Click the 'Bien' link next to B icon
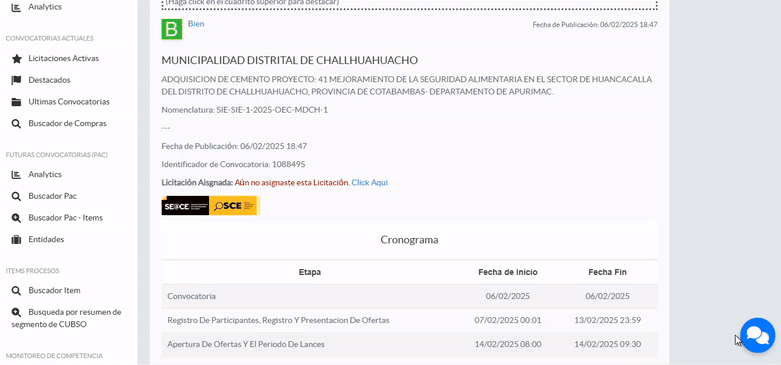Image resolution: width=781 pixels, height=365 pixels. click(196, 23)
